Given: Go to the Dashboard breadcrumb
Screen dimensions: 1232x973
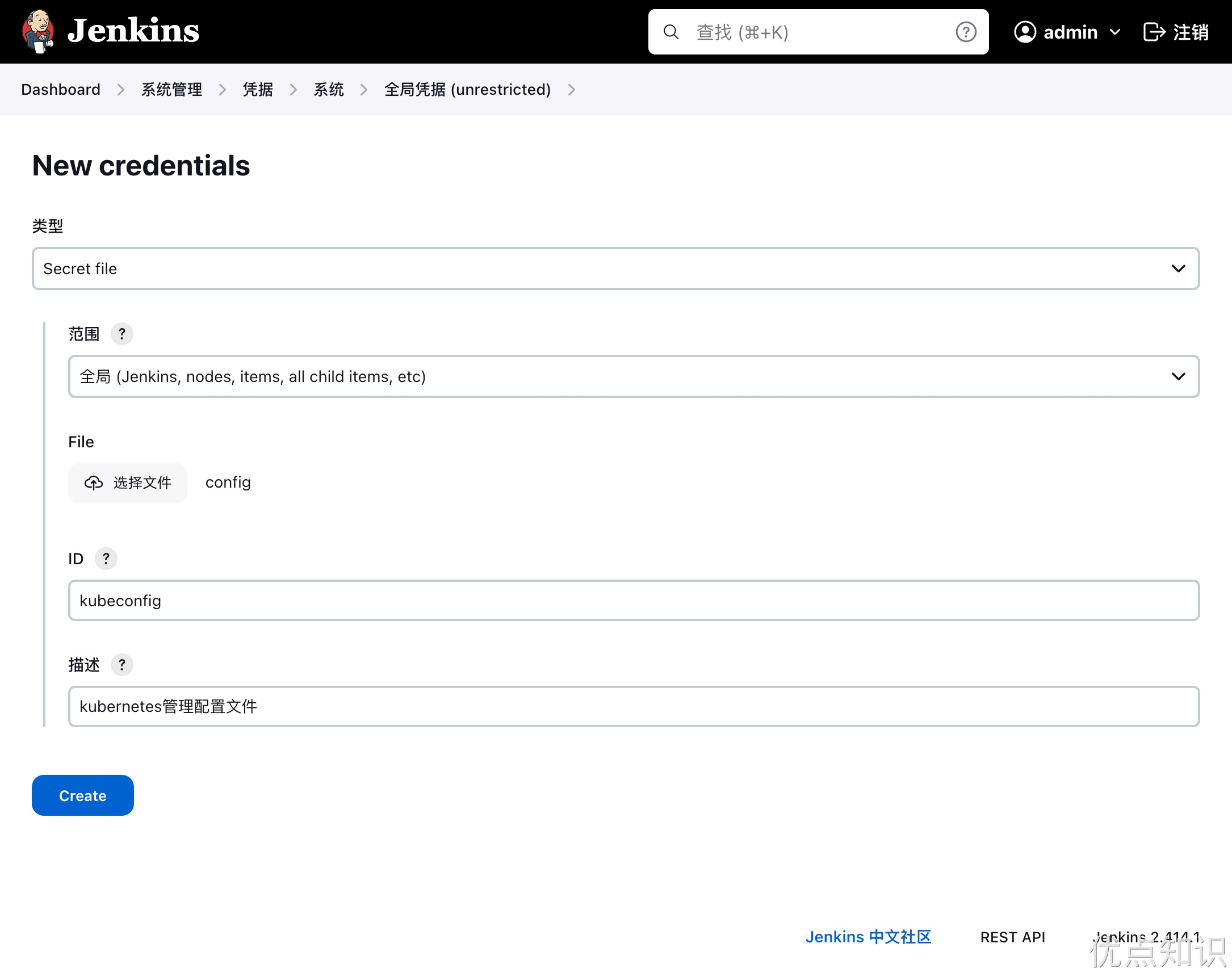Looking at the screenshot, I should [60, 90].
